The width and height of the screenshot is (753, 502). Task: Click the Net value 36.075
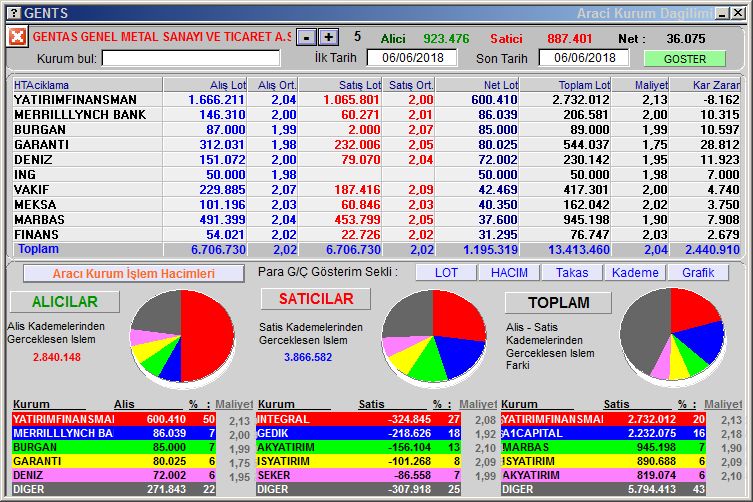pos(686,38)
